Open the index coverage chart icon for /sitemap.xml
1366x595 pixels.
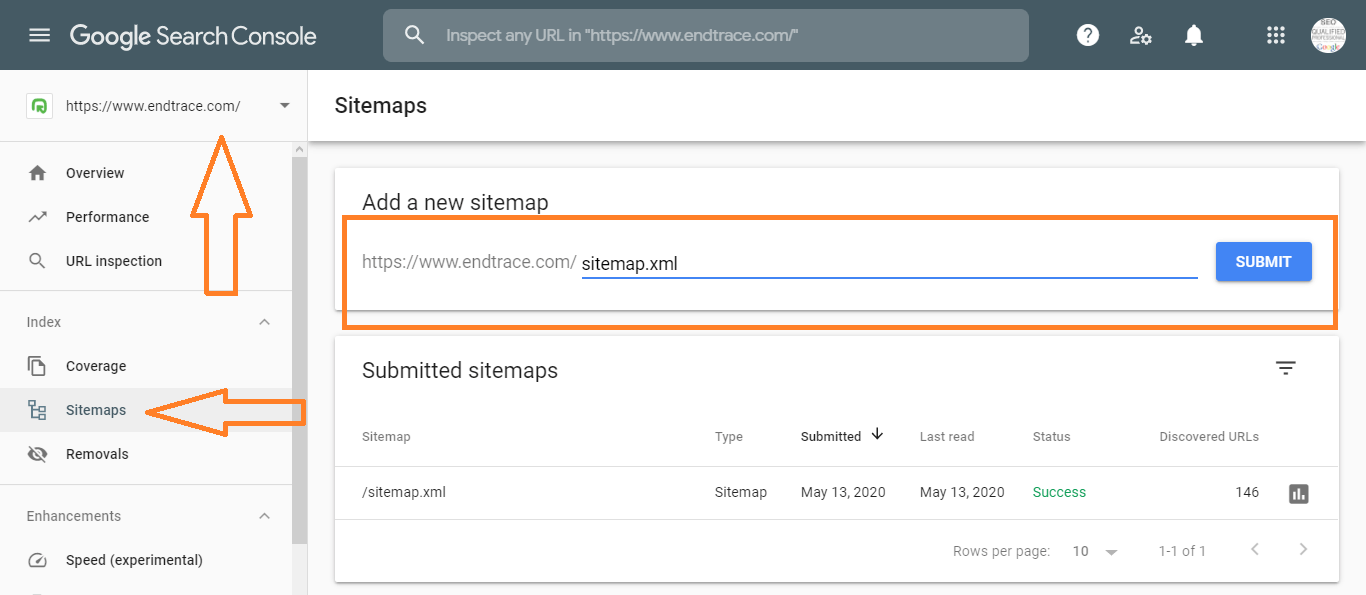click(x=1299, y=493)
